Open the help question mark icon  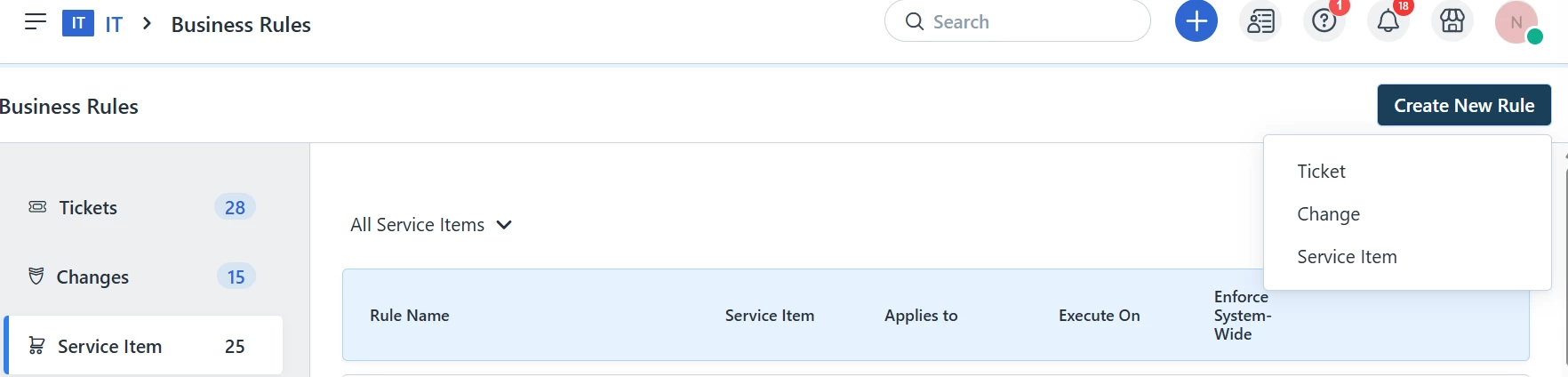coord(1324,21)
